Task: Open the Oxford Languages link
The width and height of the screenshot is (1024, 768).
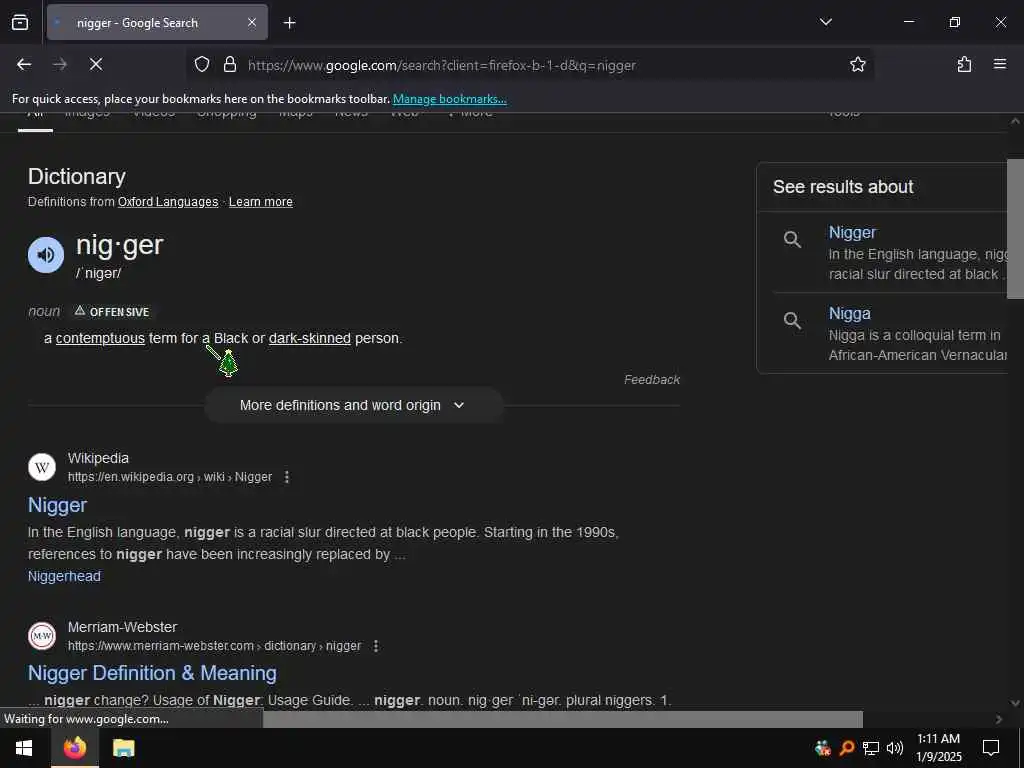Action: (168, 202)
